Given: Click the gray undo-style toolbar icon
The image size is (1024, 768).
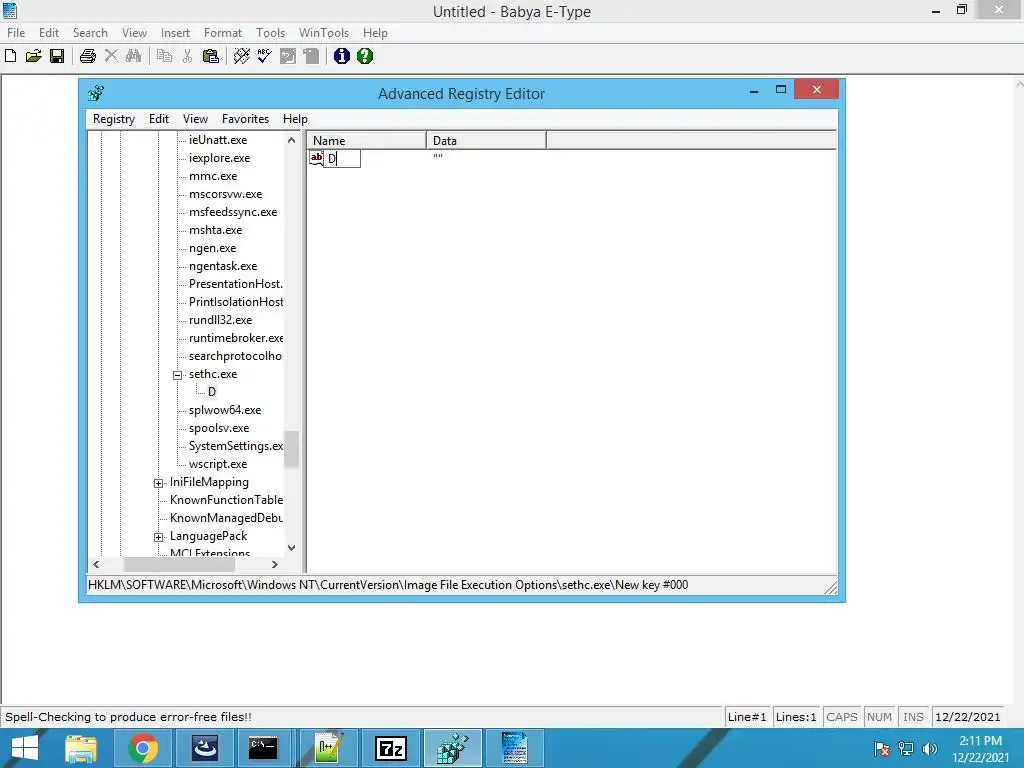Looking at the screenshot, I should pos(287,56).
